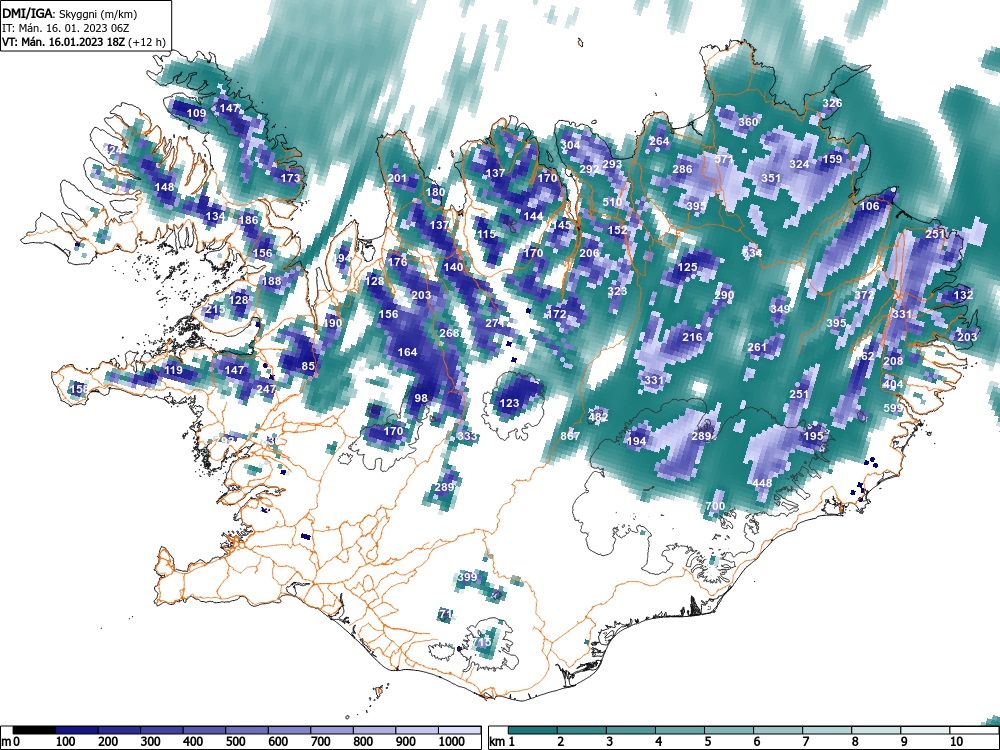Click the visibility value 323 on the map
Screen dimensions: 1000x750
click(617, 291)
